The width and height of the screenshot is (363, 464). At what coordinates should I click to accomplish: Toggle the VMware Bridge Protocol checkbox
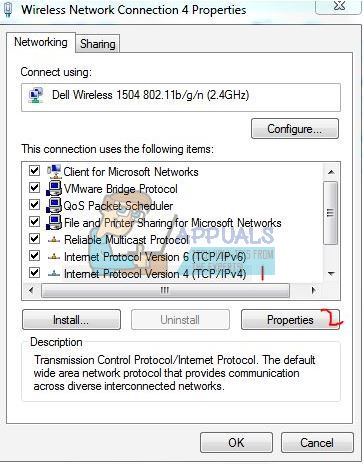click(34, 188)
